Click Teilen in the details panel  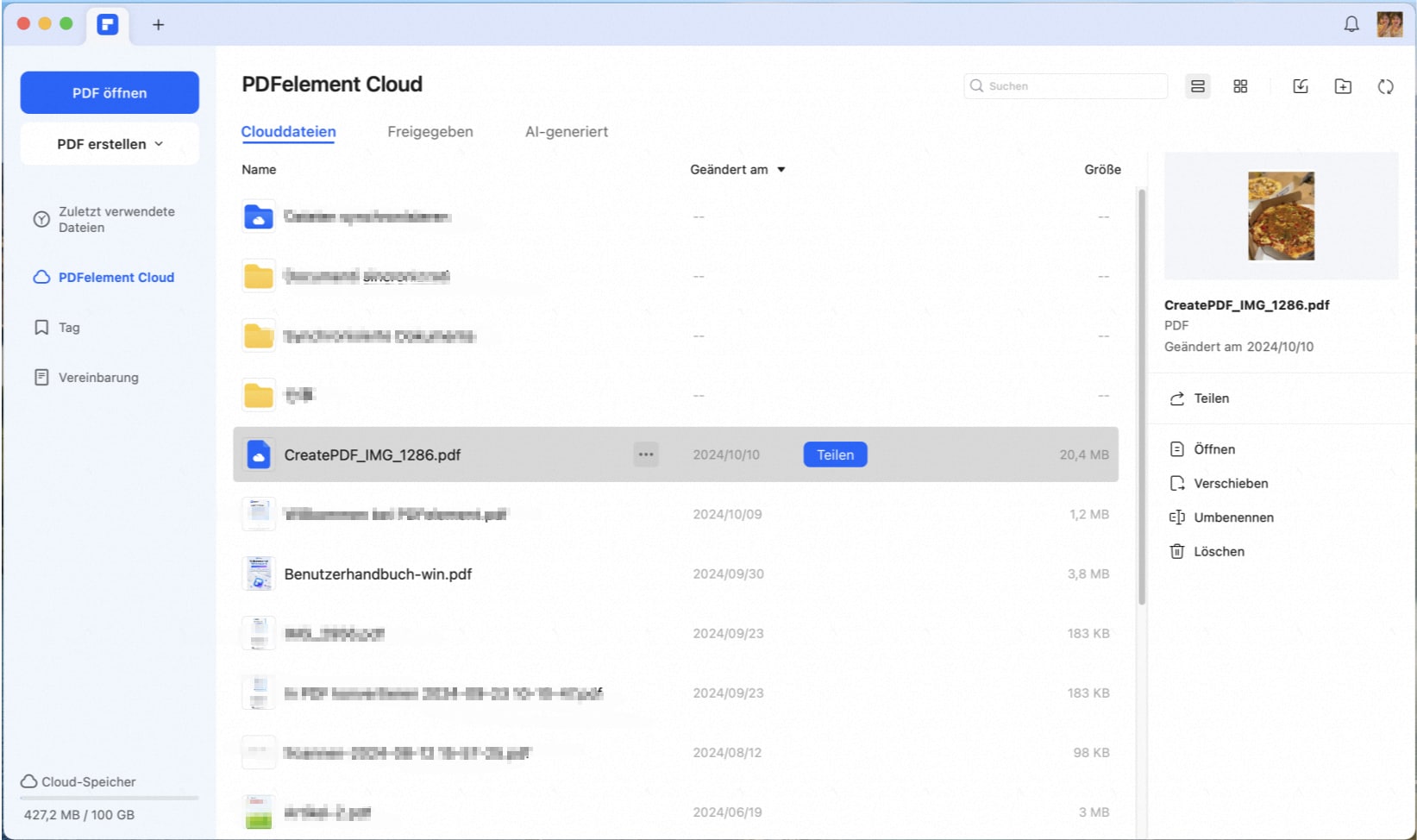(x=1211, y=398)
